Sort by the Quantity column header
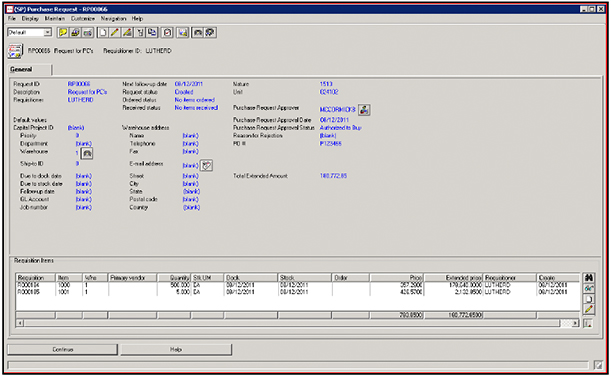This screenshot has width=611, height=377. pyautogui.click(x=174, y=278)
